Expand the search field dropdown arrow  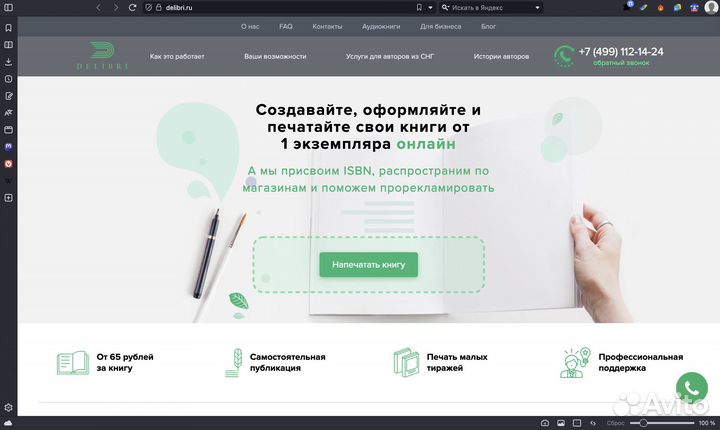tap(537, 7)
